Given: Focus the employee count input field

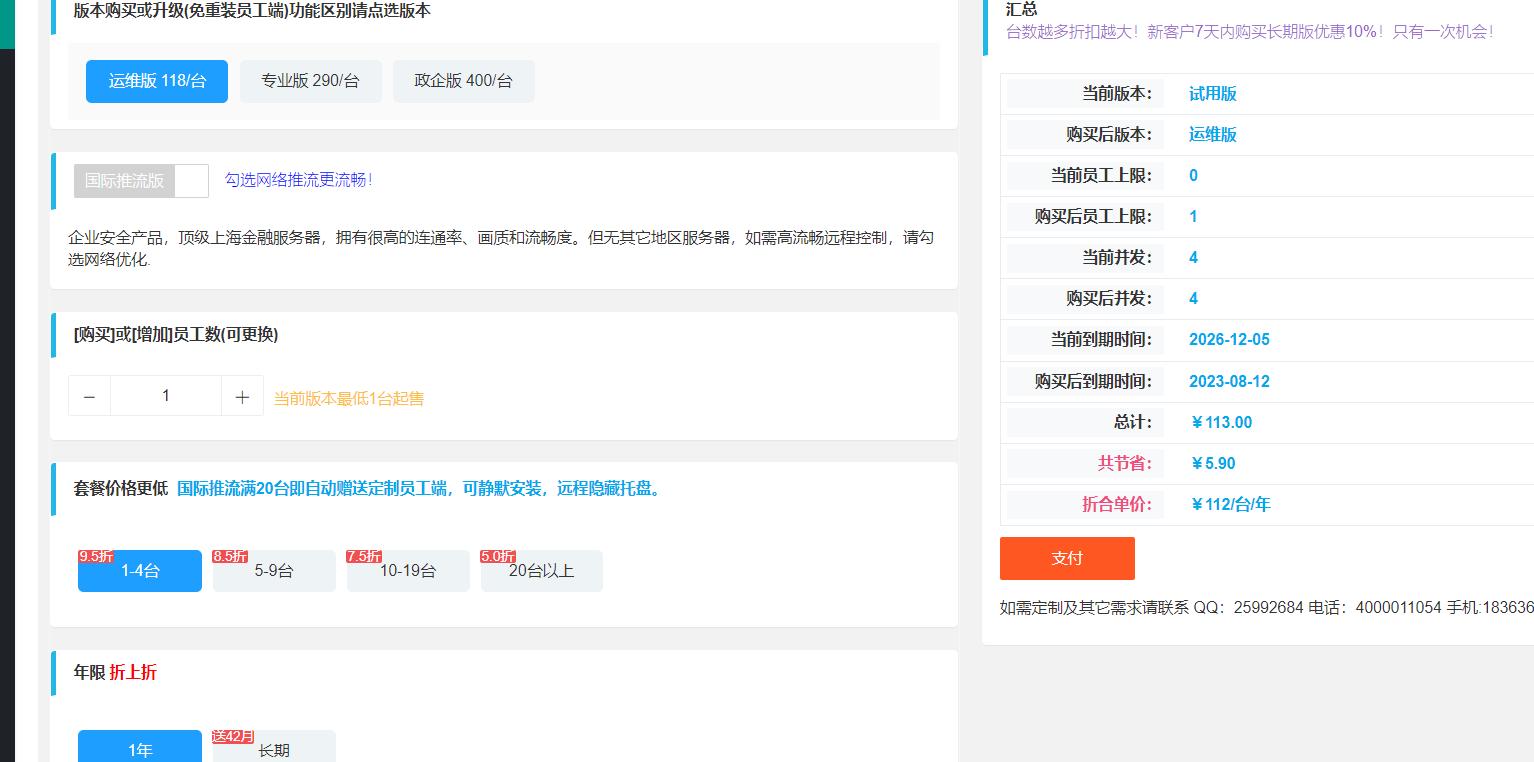Looking at the screenshot, I should (x=165, y=396).
